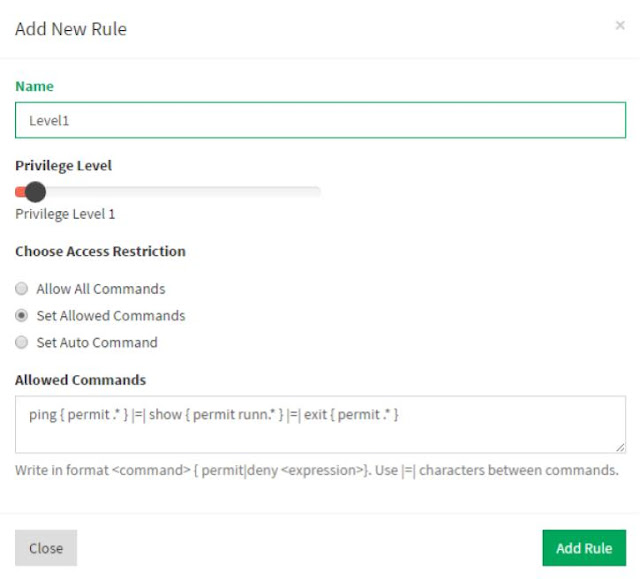The image size is (640, 579).
Task: Click the Add New Rule dialog title
Action: (x=70, y=29)
